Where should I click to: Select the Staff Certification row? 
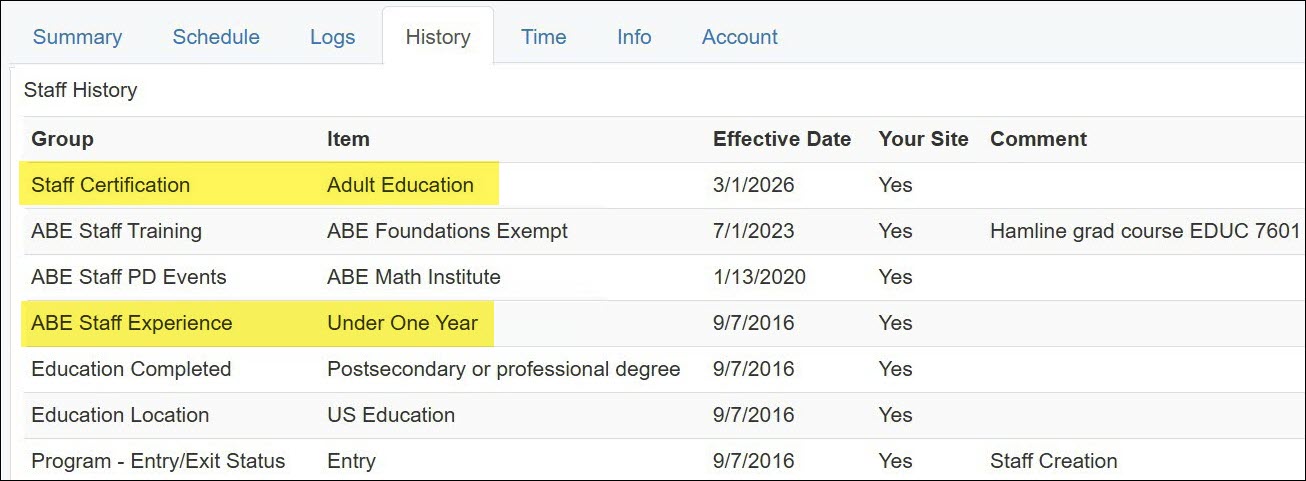660,185
